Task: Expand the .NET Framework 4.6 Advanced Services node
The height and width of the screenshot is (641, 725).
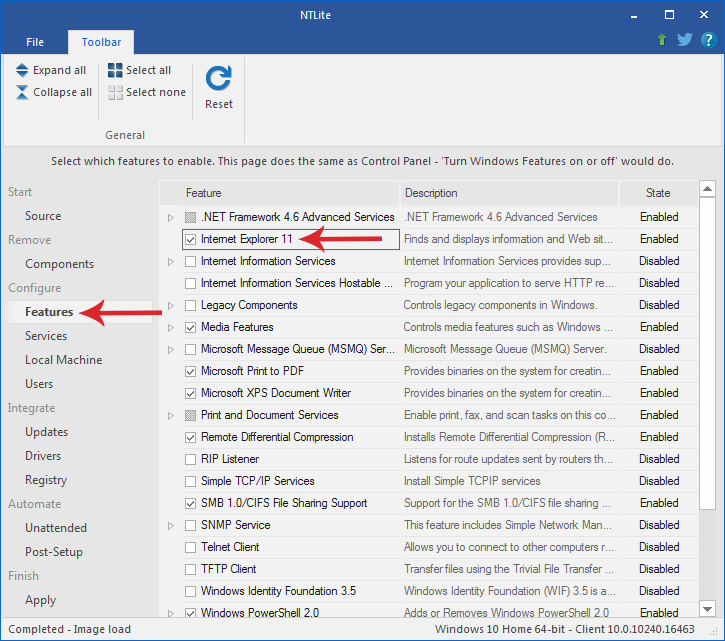Action: tap(171, 217)
